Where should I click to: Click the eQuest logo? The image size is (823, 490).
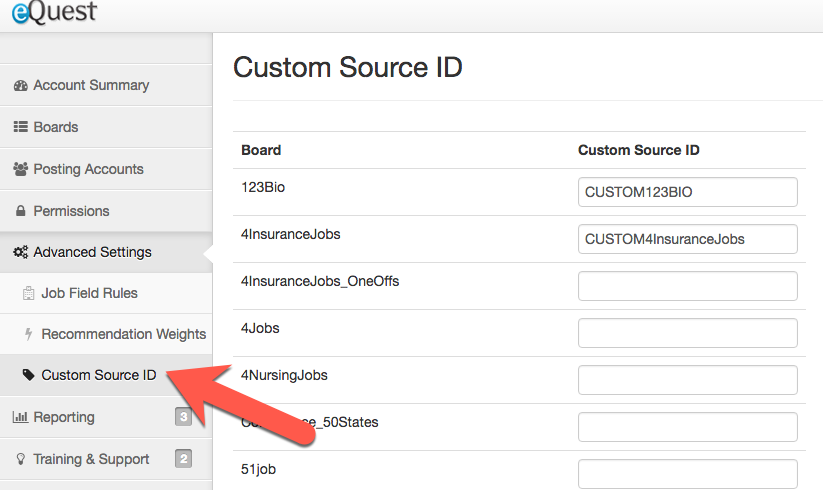point(55,12)
